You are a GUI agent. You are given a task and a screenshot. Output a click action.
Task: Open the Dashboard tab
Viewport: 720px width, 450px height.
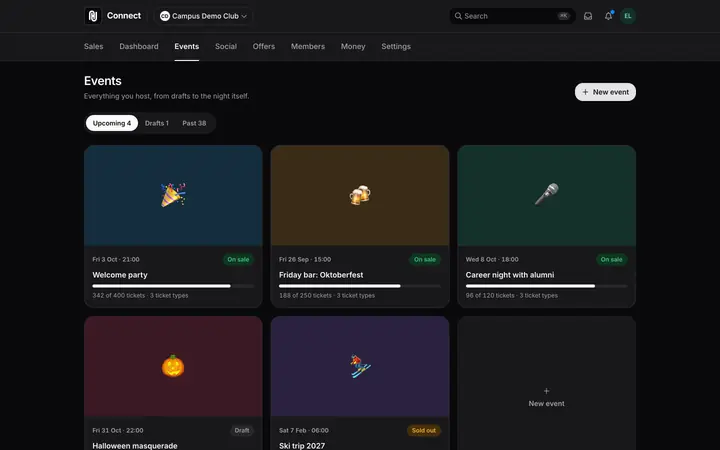(x=139, y=46)
